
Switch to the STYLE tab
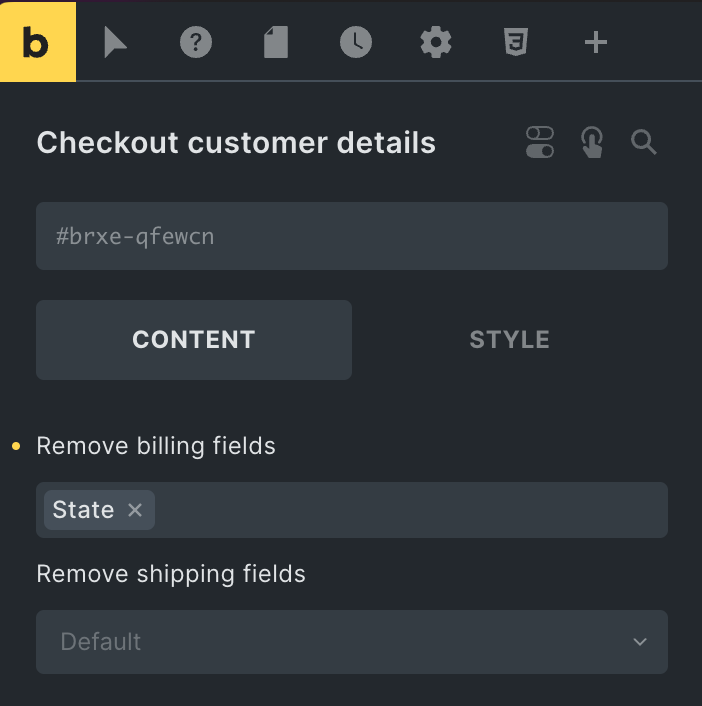(510, 340)
